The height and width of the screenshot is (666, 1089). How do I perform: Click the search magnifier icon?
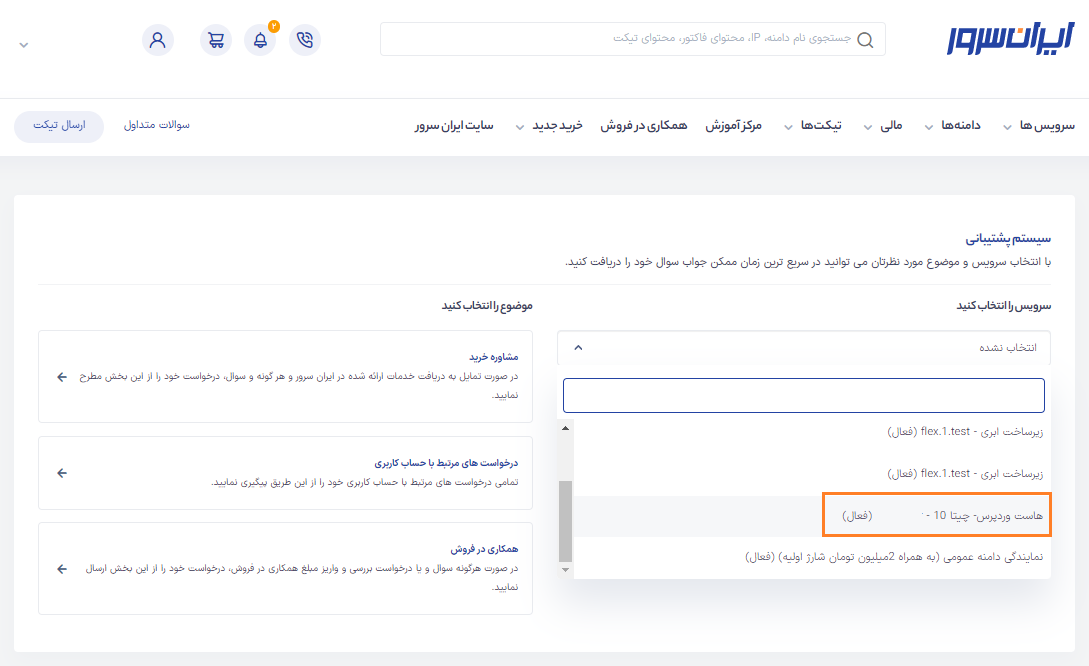pyautogui.click(x=865, y=40)
